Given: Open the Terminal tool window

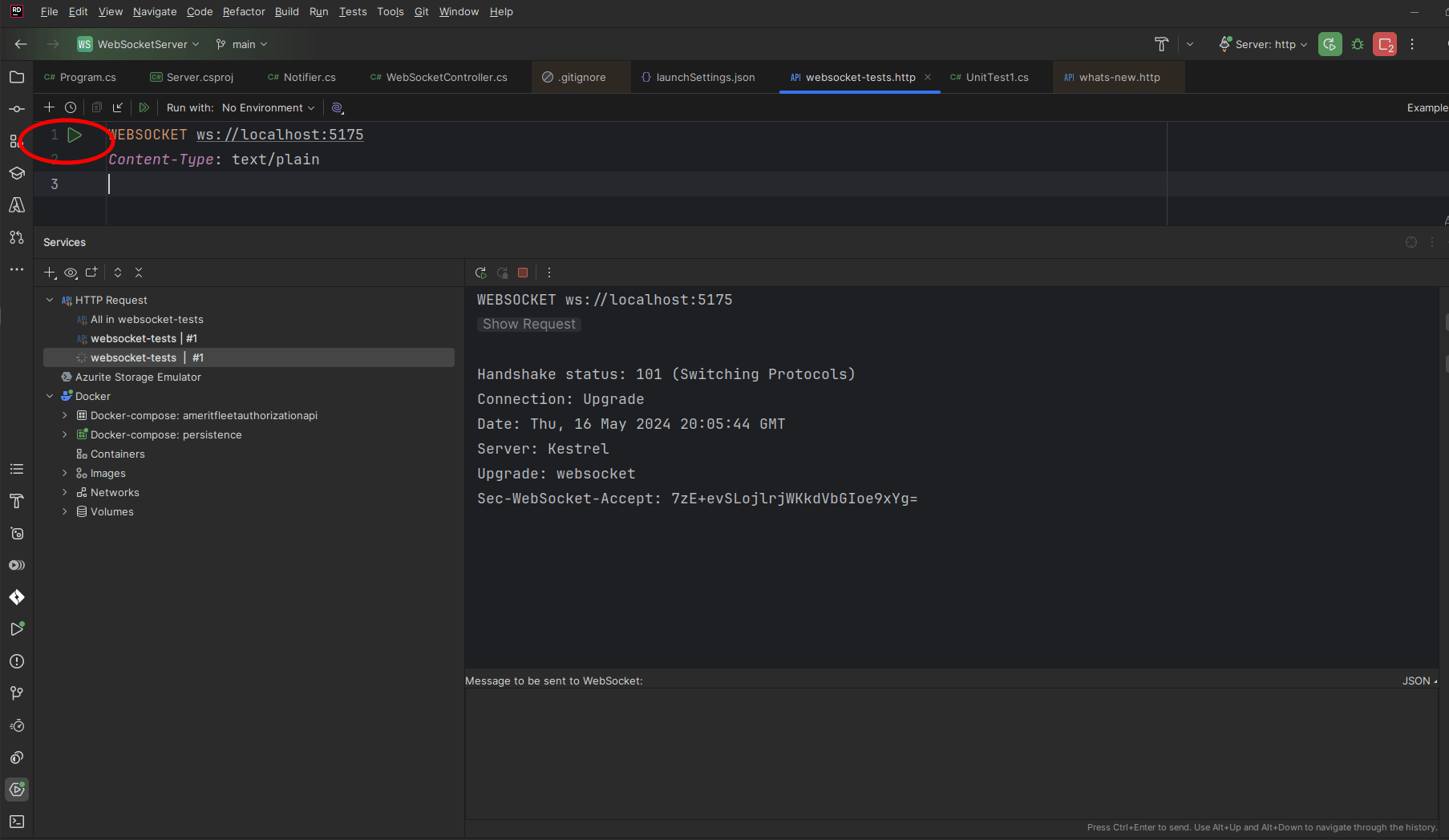Looking at the screenshot, I should 16,822.
